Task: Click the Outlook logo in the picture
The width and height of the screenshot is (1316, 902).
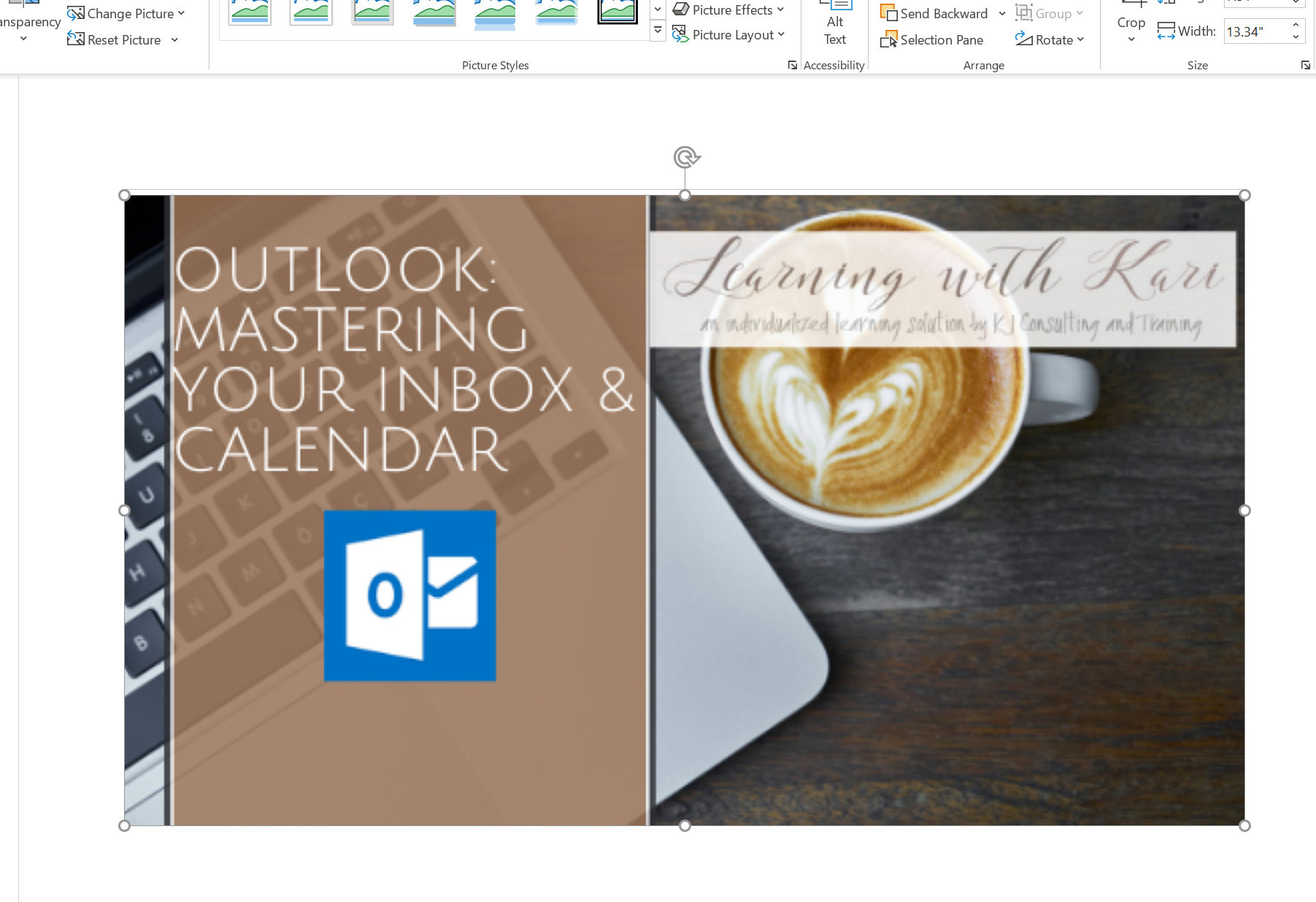Action: click(410, 595)
